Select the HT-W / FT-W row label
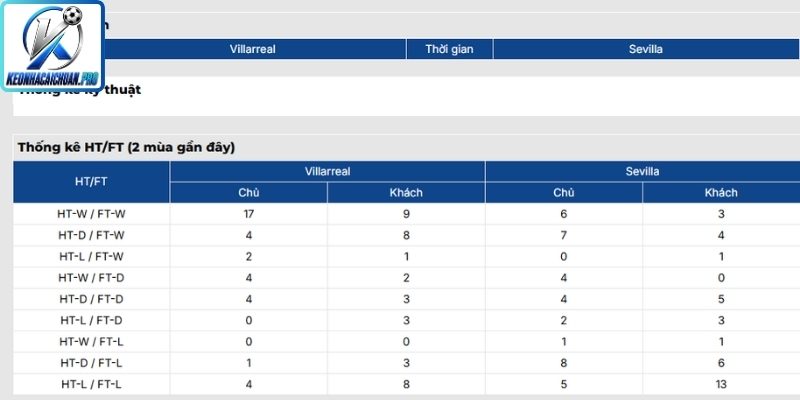This screenshot has height=400, width=800. pos(91,214)
